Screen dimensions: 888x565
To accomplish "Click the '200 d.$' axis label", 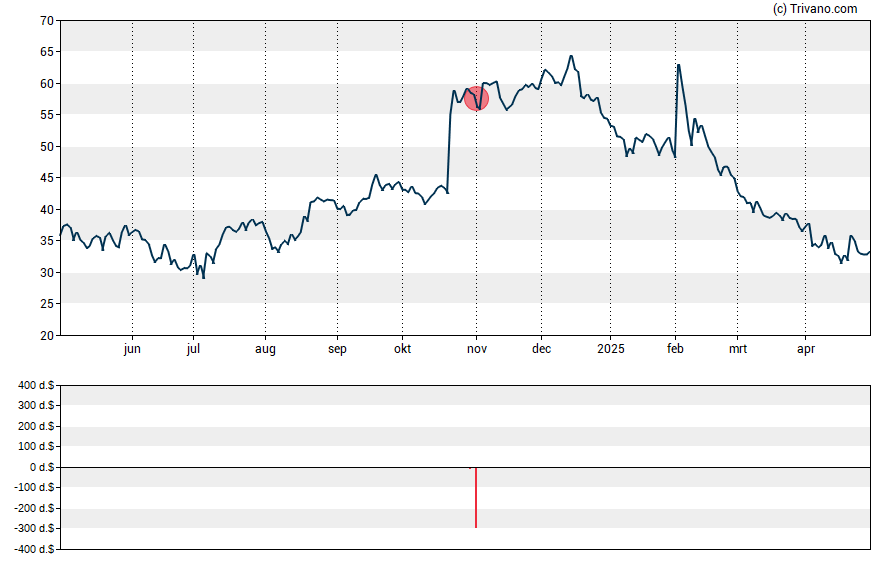I will [36, 426].
